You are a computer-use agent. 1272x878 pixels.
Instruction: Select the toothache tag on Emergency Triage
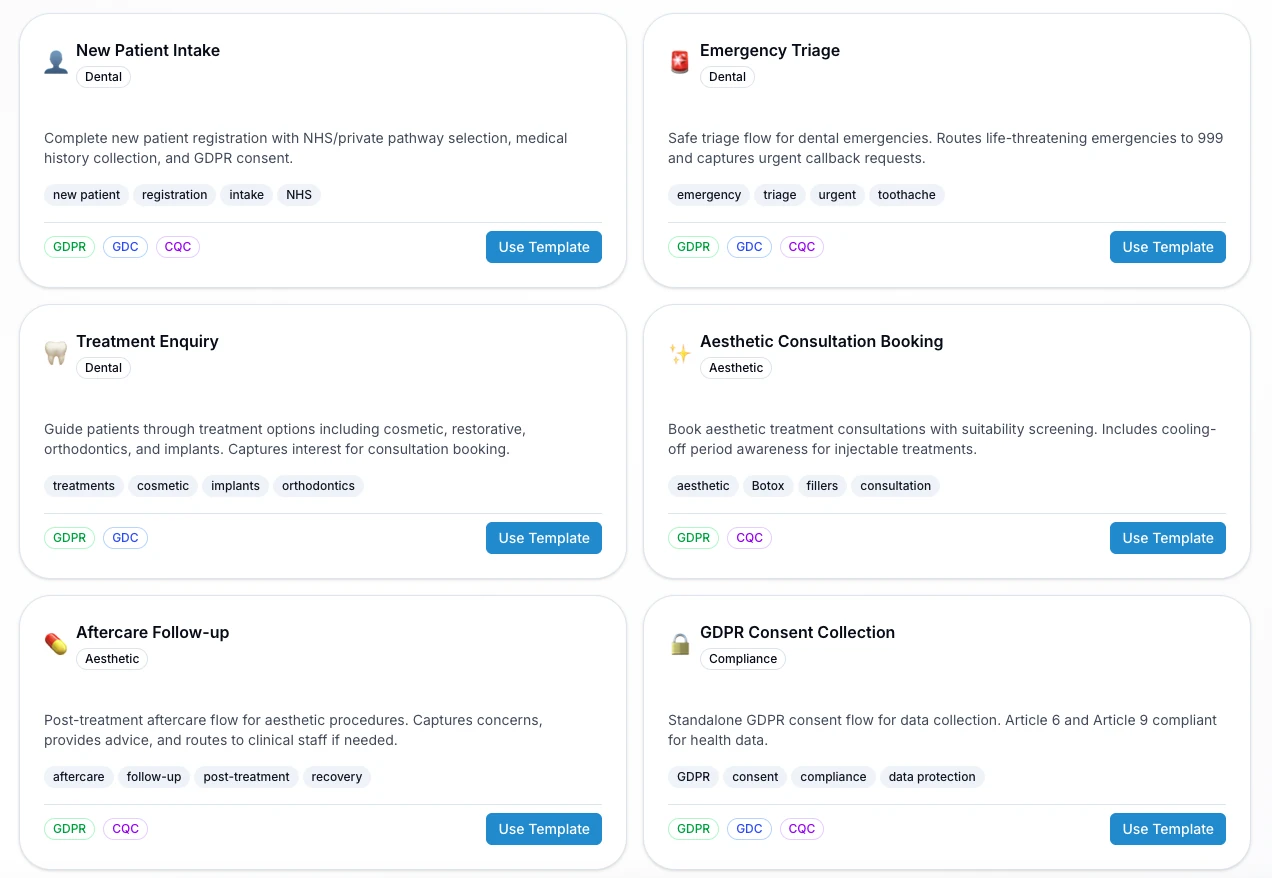(x=906, y=195)
